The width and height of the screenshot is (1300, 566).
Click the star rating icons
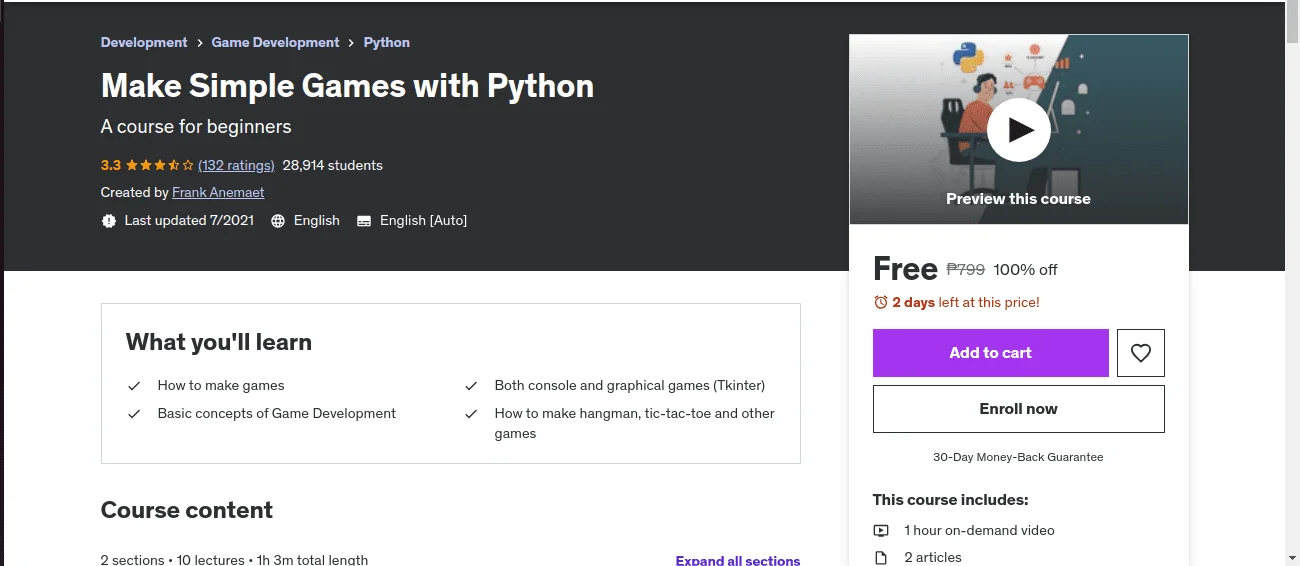click(x=160, y=165)
